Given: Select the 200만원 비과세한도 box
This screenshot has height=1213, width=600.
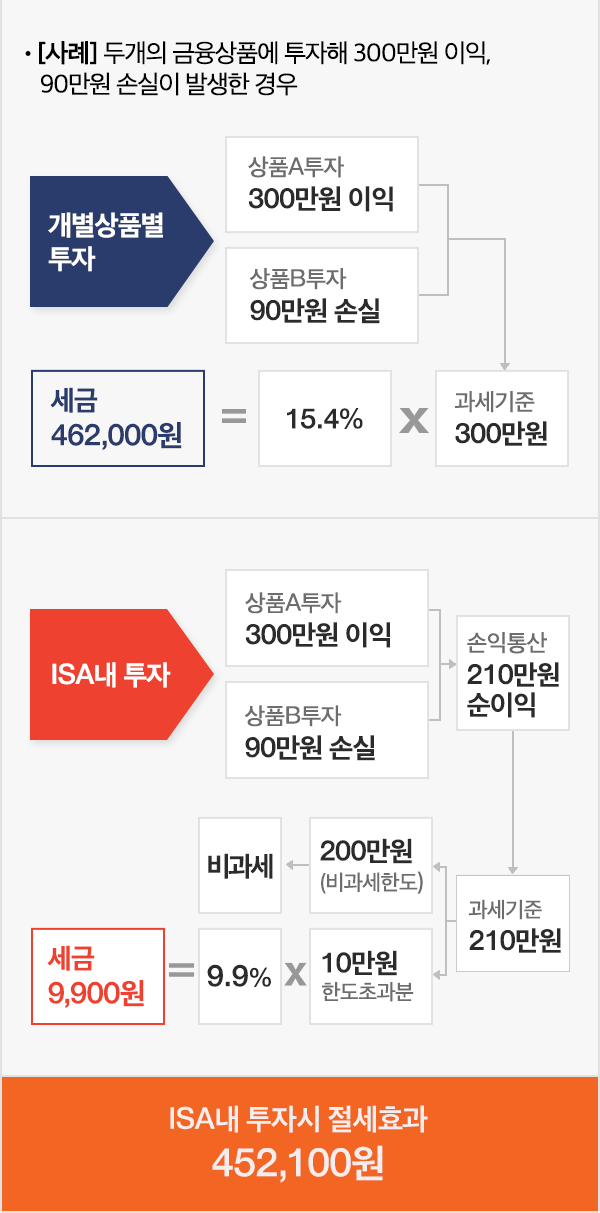Looking at the screenshot, I should pyautogui.click(x=371, y=865).
